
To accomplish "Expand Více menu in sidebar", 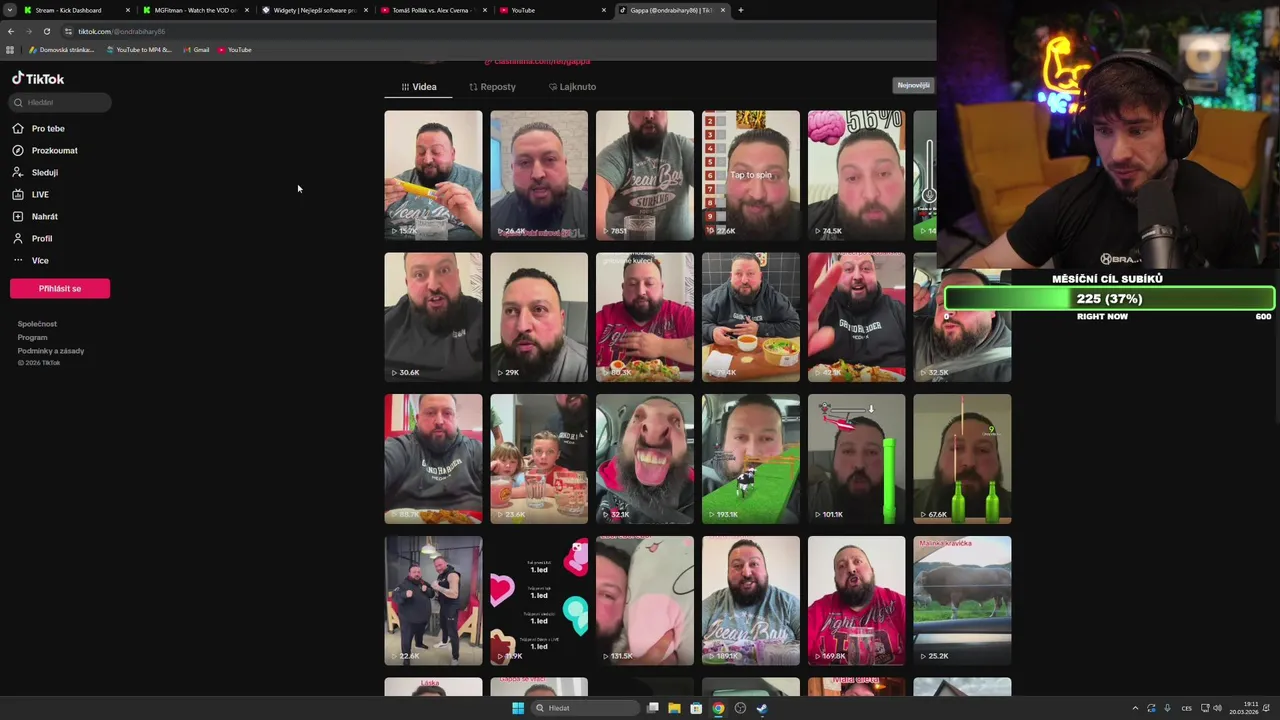I will (x=31, y=260).
